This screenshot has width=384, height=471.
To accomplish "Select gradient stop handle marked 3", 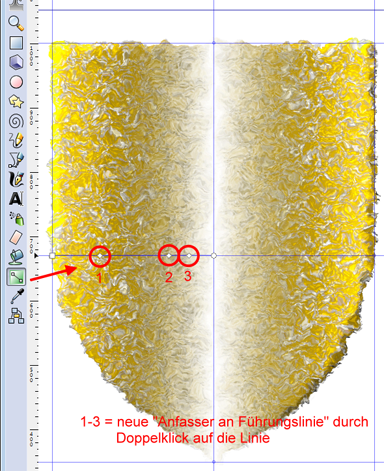I will [189, 256].
